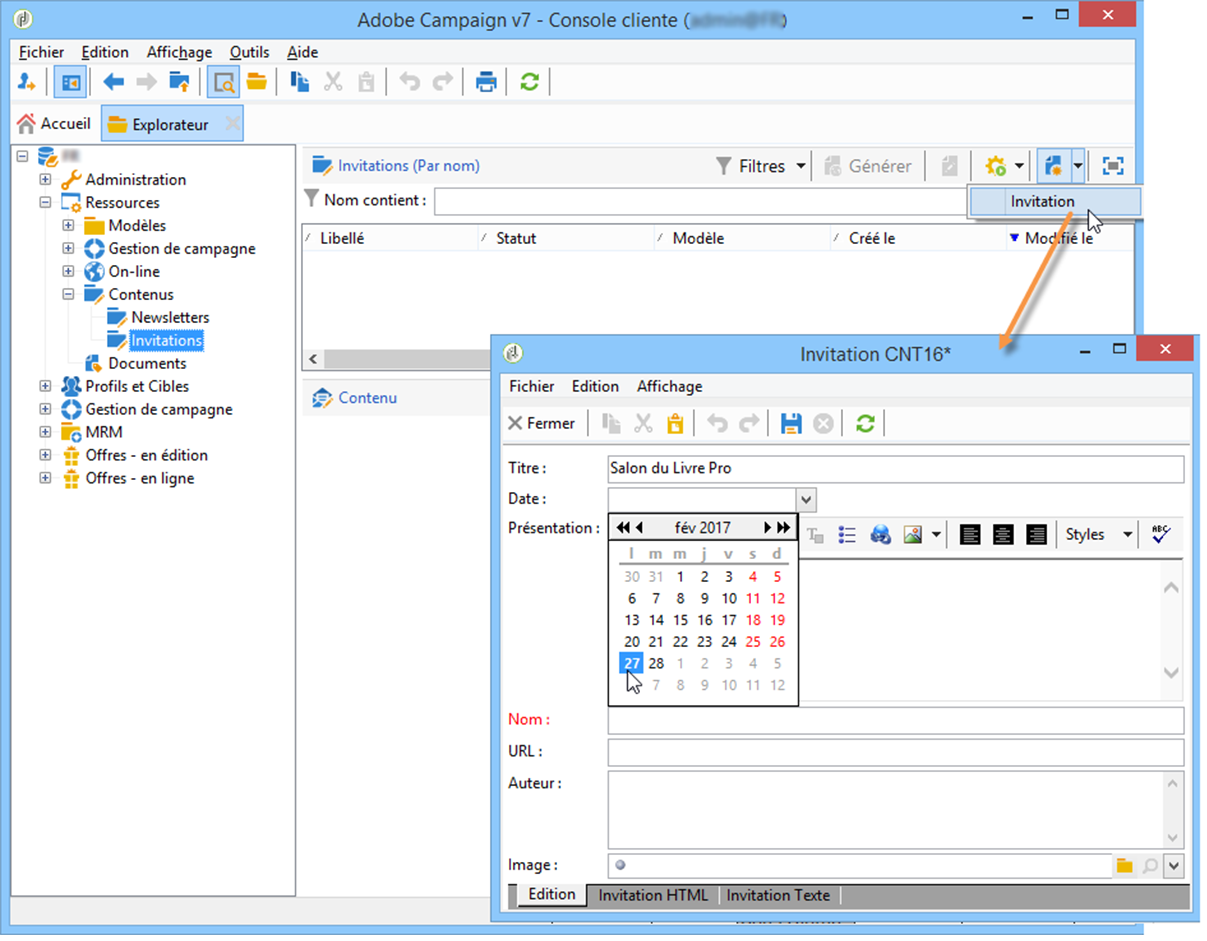Center text in presentation editor

tap(1003, 535)
